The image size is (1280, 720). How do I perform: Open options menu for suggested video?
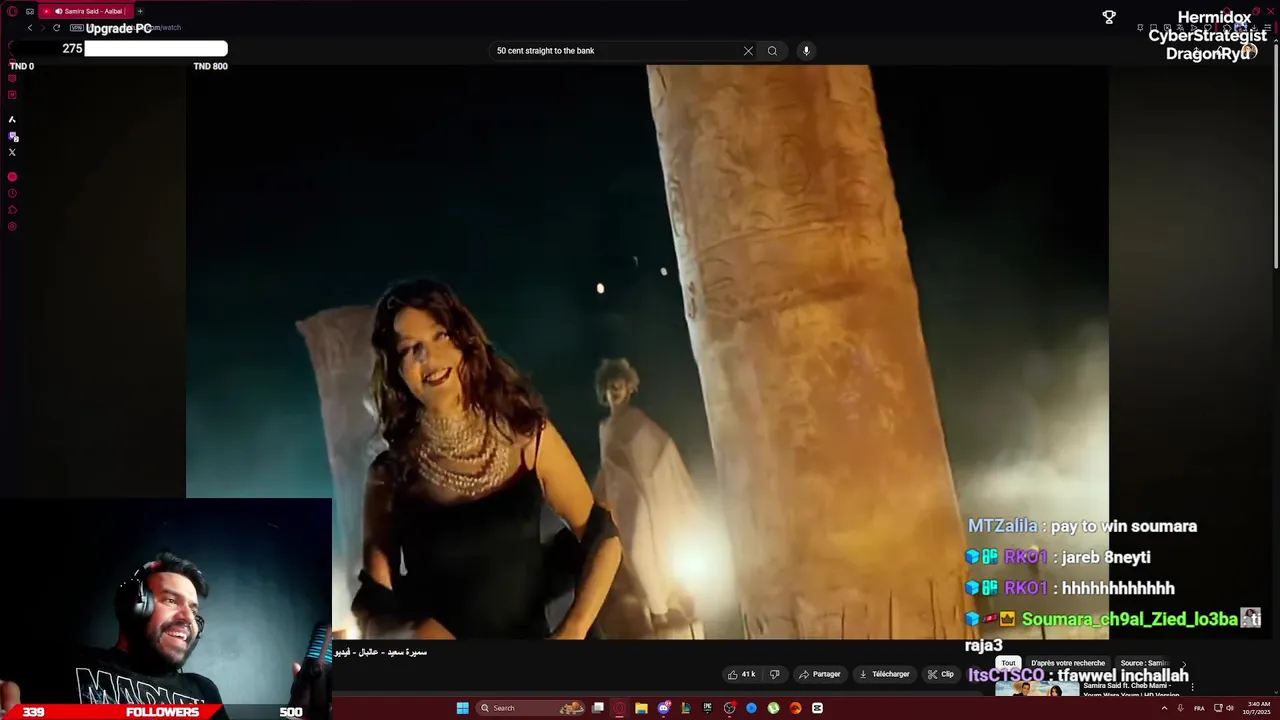coord(1192,687)
